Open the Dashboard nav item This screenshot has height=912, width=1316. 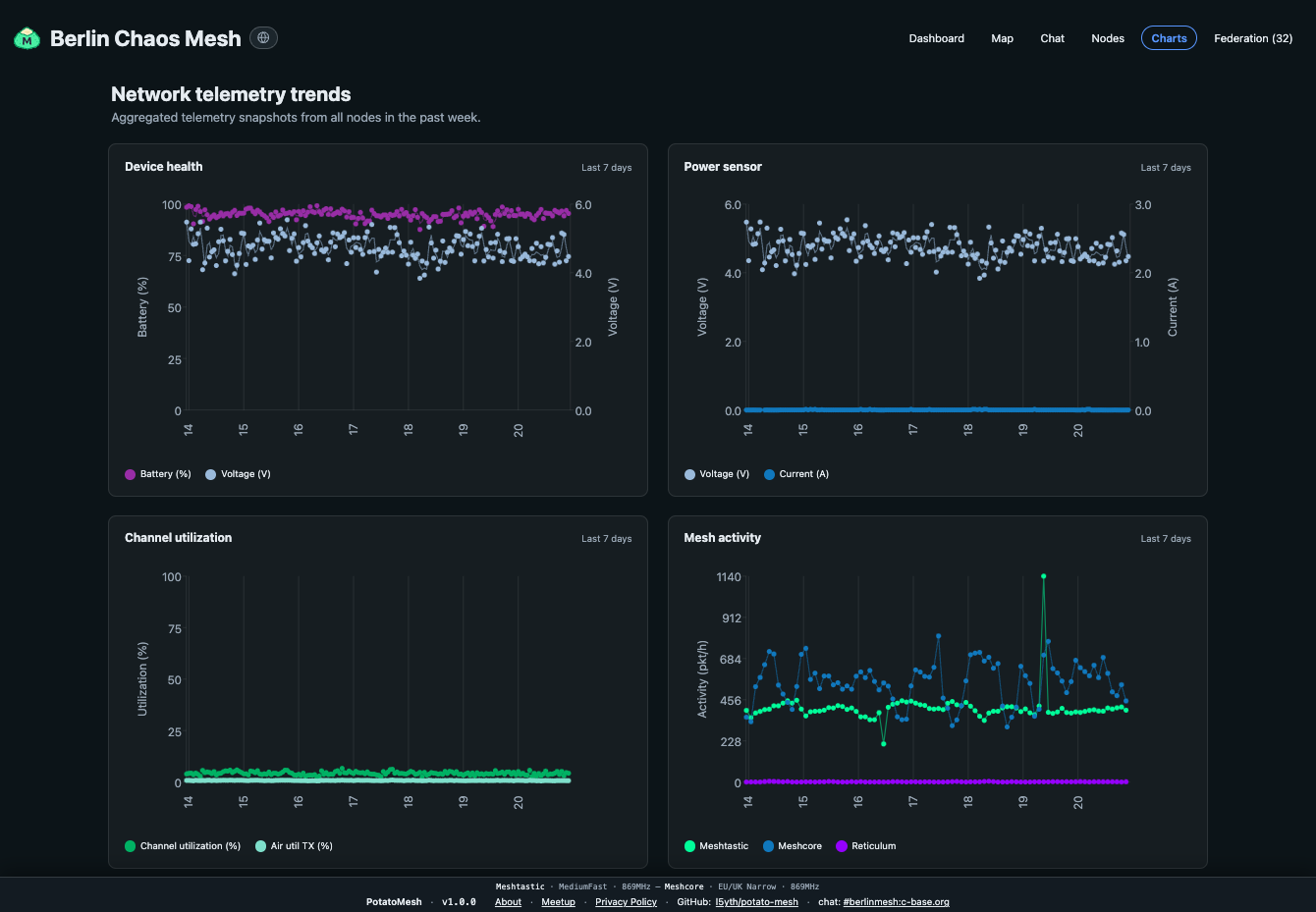(x=936, y=38)
